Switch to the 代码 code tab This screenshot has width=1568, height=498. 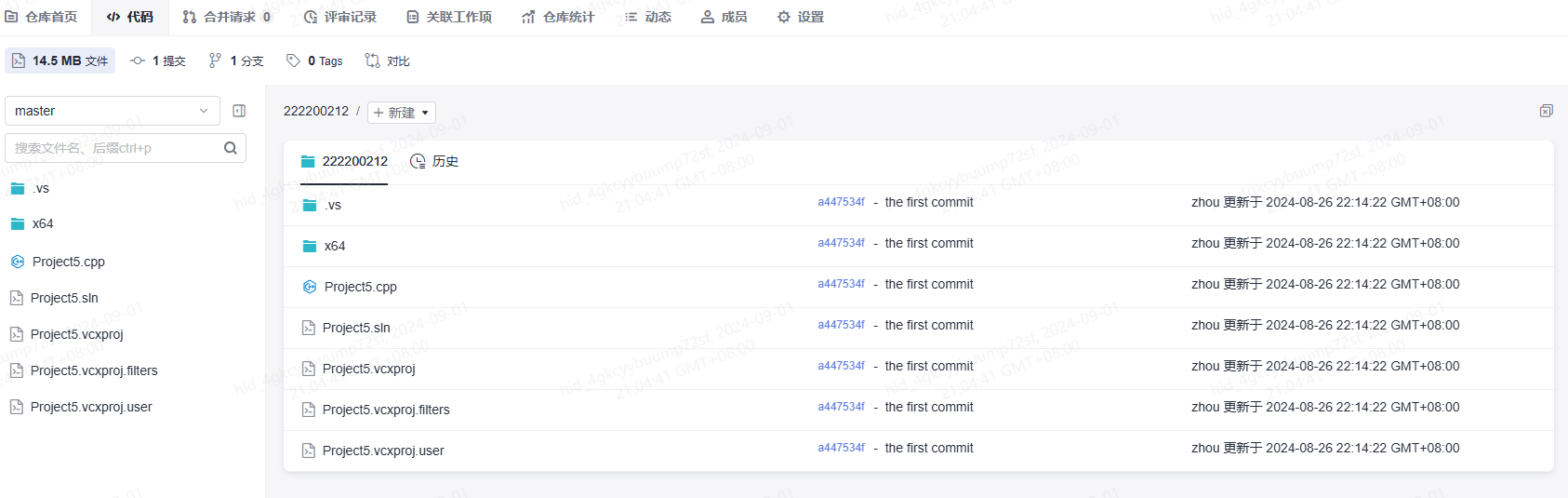click(129, 17)
